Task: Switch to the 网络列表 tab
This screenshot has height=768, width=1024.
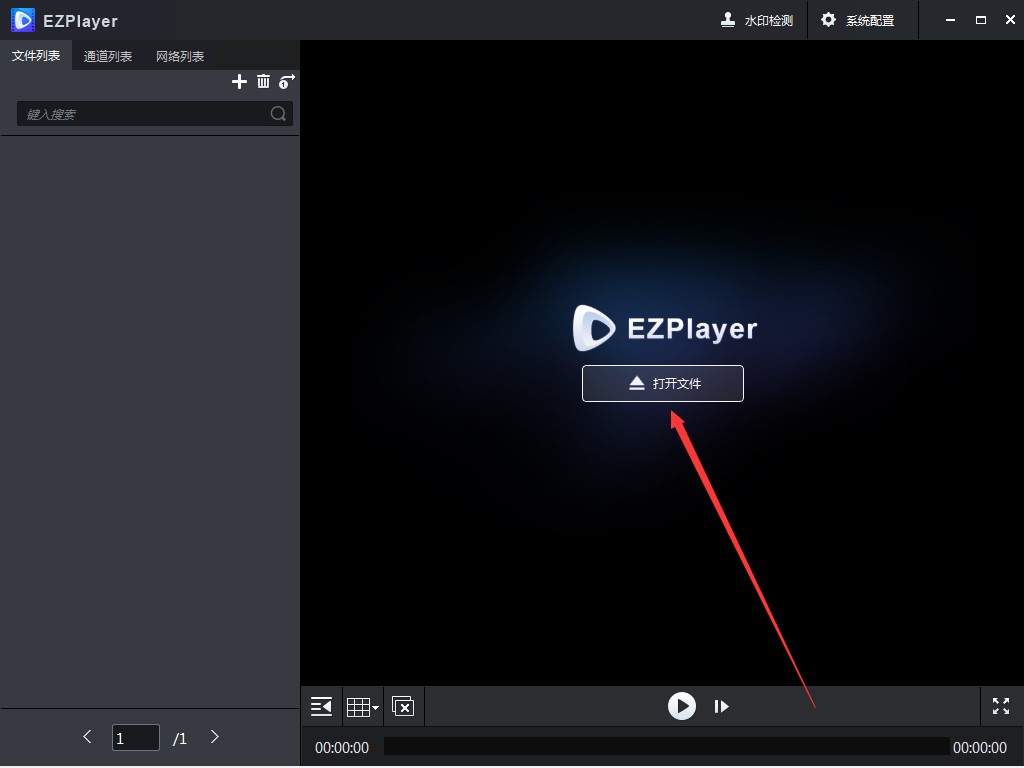Action: [180, 56]
